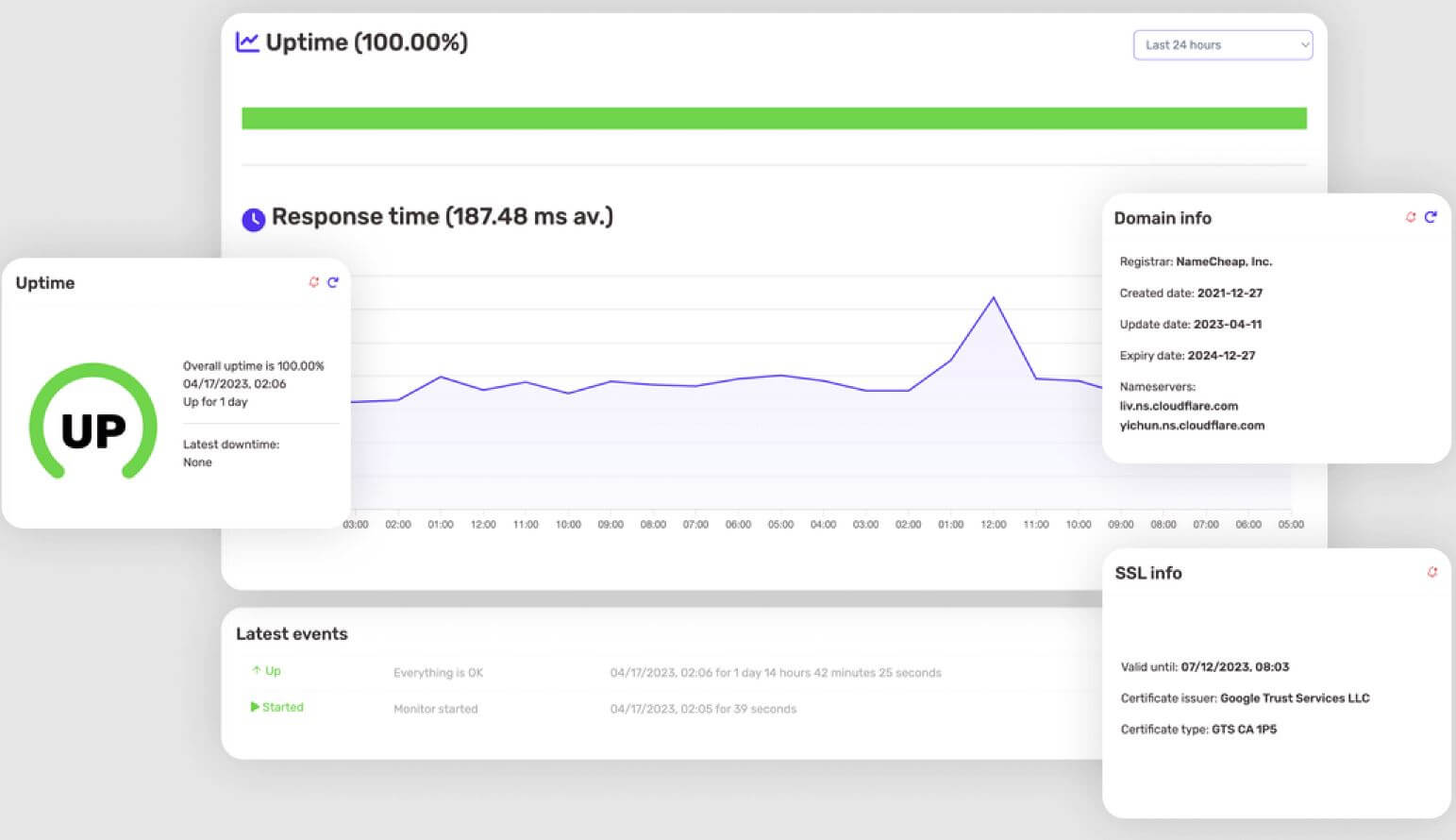Click 'Certificate issuer: Google Trust Services LLC'
Viewport: 1456px width, 840px height.
1245,697
